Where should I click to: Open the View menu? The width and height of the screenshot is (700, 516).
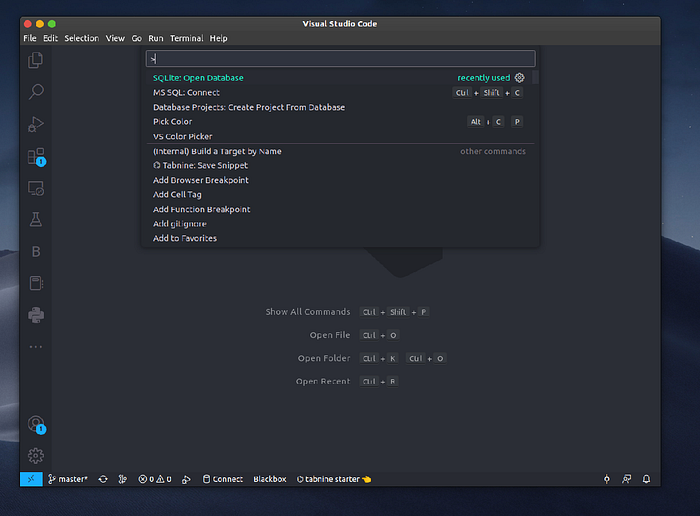[115, 38]
